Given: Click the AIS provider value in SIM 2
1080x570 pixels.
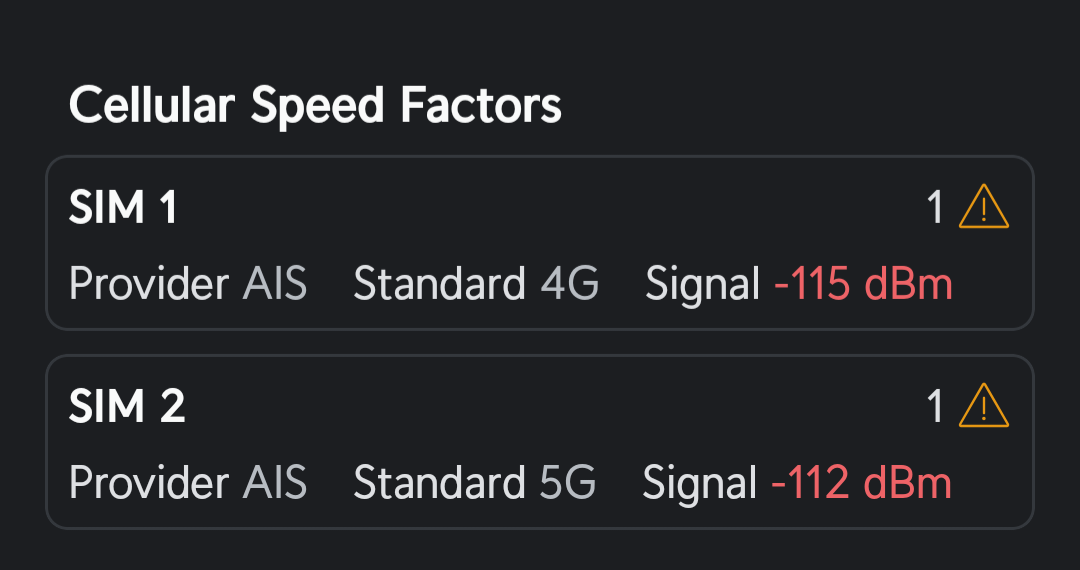Looking at the screenshot, I should (x=275, y=484).
